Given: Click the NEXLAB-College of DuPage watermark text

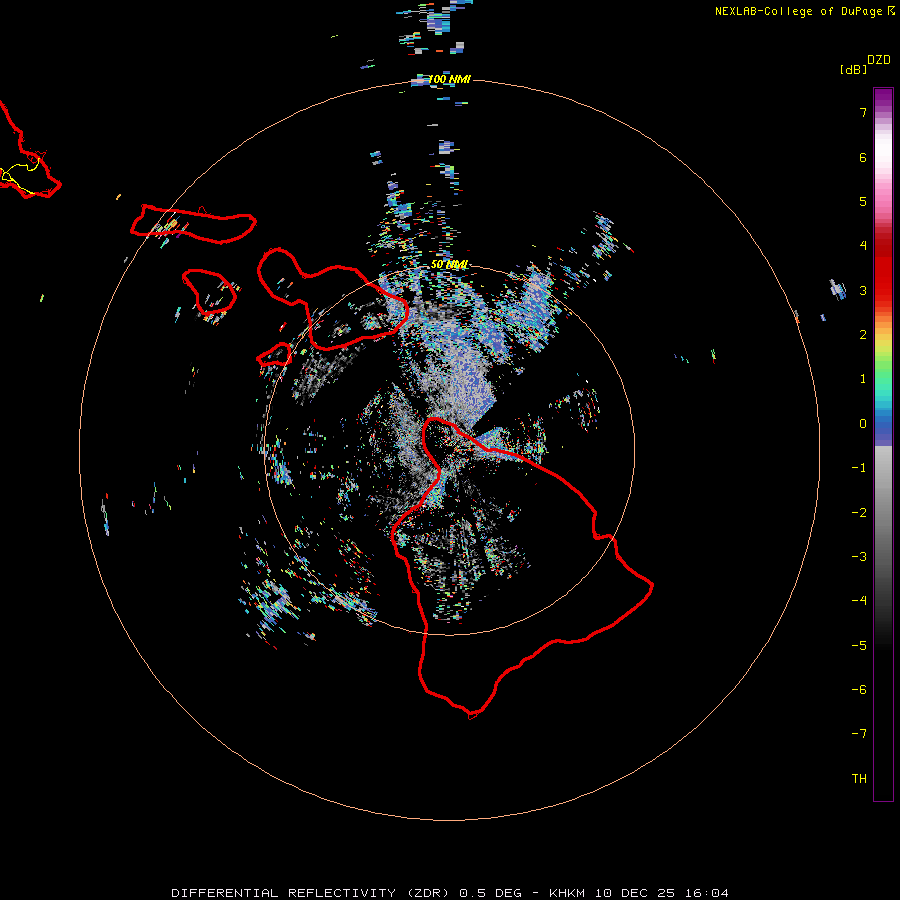Looking at the screenshot, I should [798, 11].
